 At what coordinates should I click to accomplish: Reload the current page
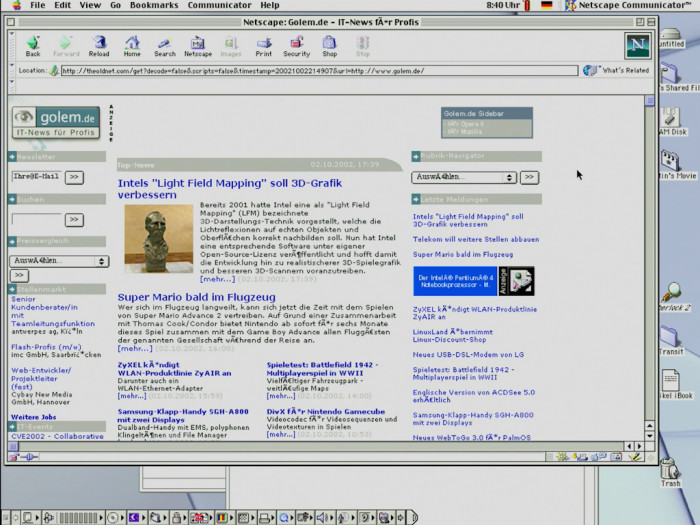pyautogui.click(x=99, y=46)
